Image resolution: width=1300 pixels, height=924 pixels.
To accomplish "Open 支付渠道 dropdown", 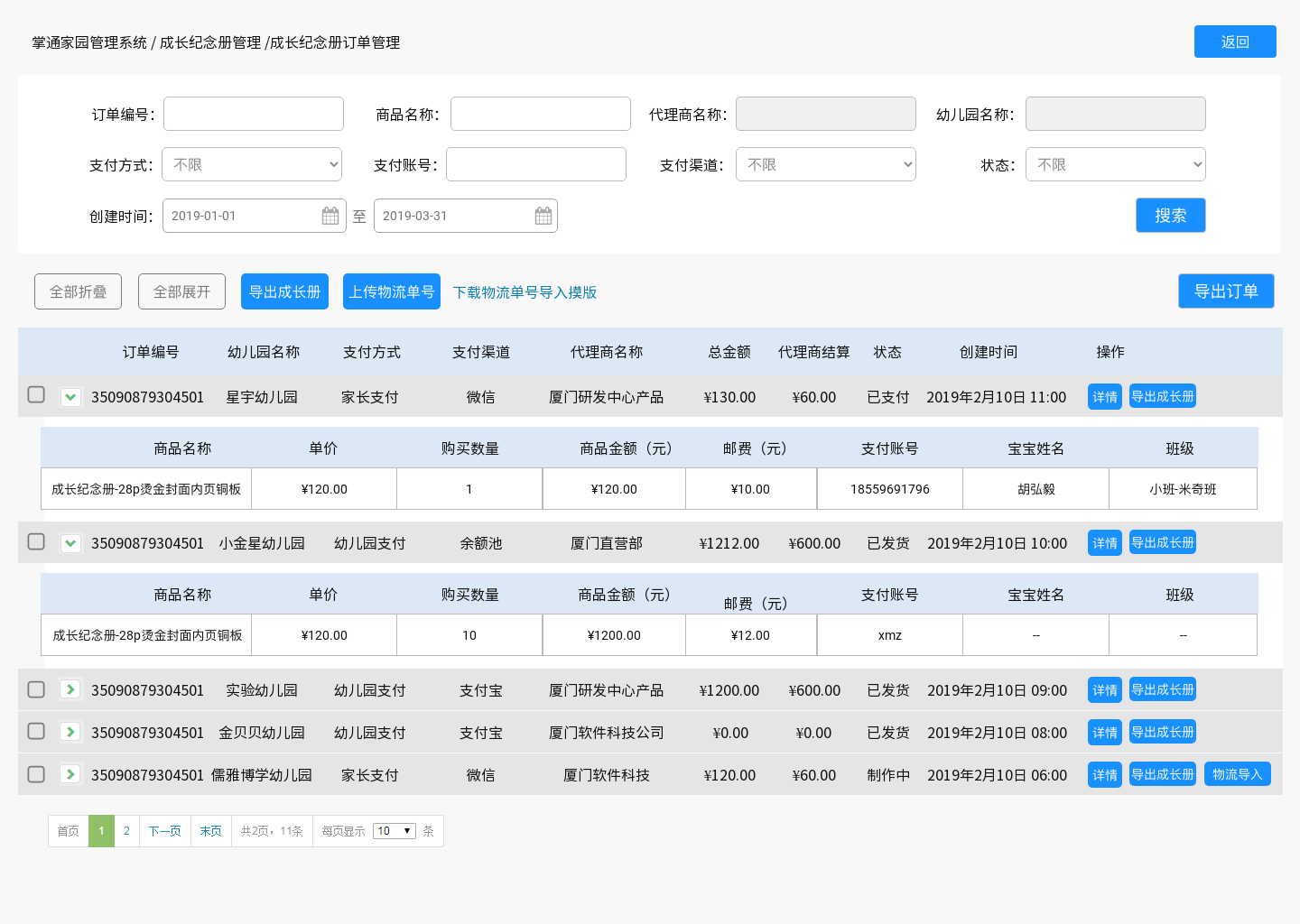I will point(826,164).
